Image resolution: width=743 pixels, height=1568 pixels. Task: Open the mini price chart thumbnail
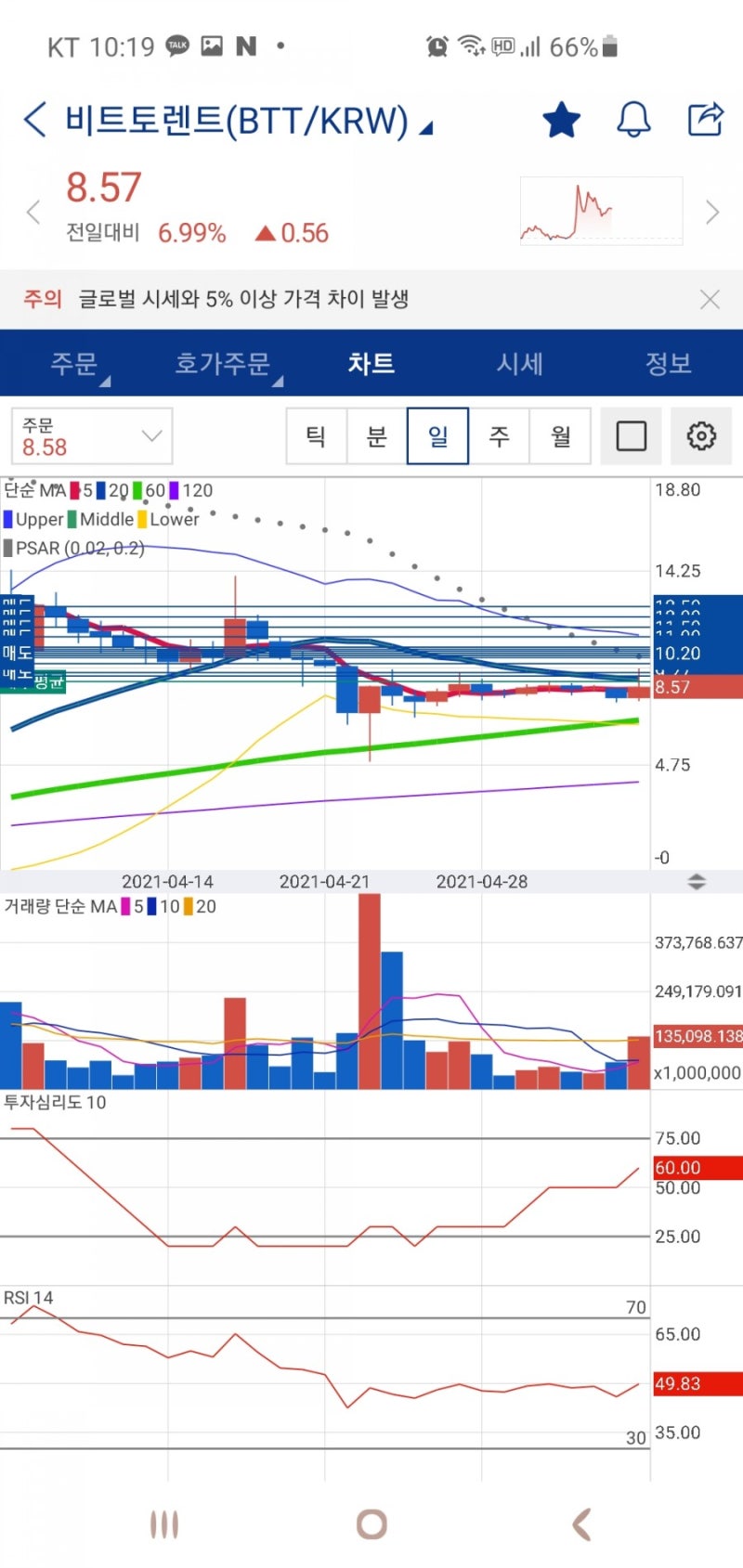coord(601,211)
